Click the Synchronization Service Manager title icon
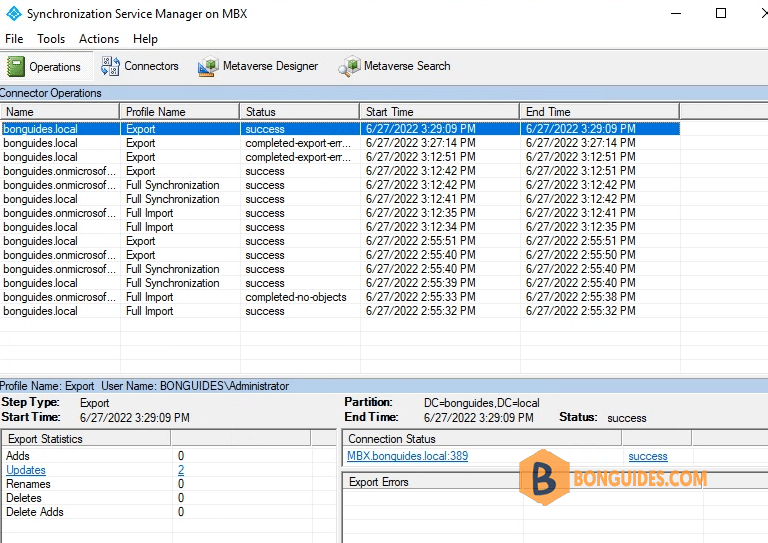Viewport: 768px width, 543px height. coord(14,14)
